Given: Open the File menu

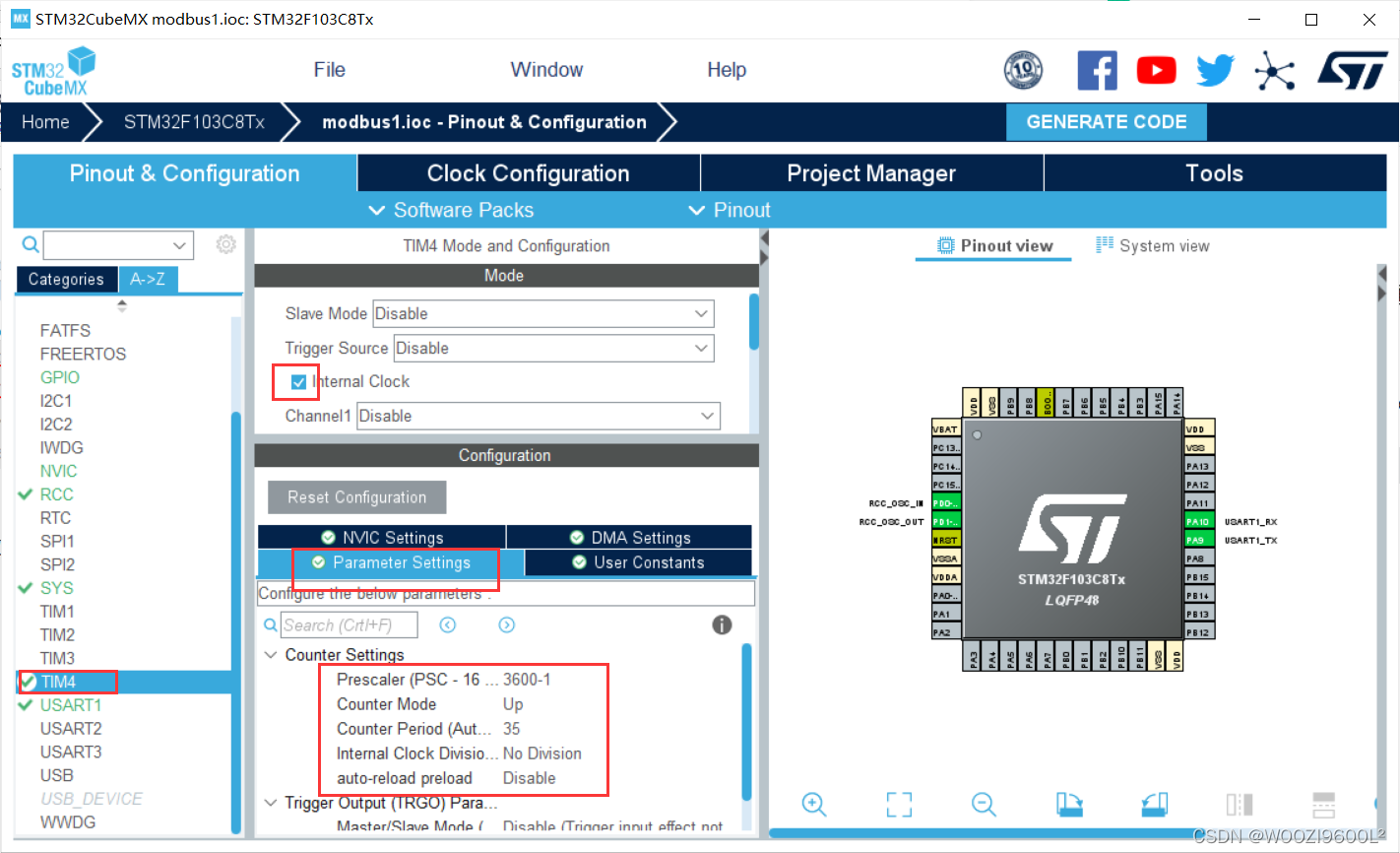Looking at the screenshot, I should (x=329, y=70).
